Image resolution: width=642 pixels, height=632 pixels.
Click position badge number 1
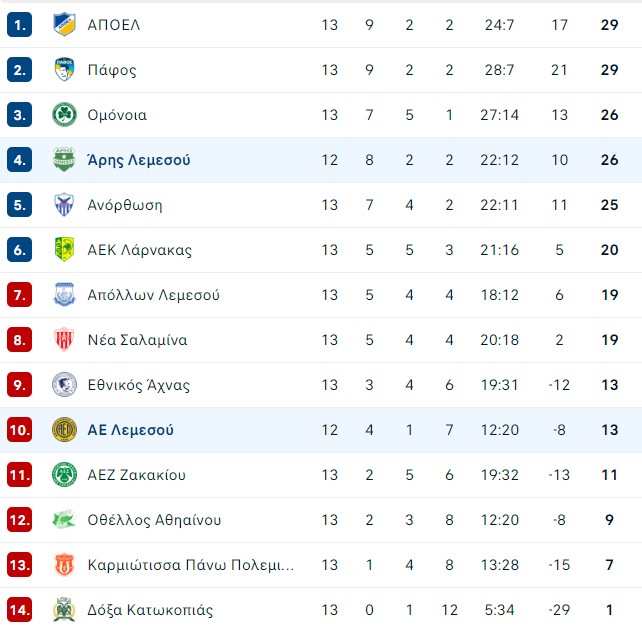tap(19, 25)
